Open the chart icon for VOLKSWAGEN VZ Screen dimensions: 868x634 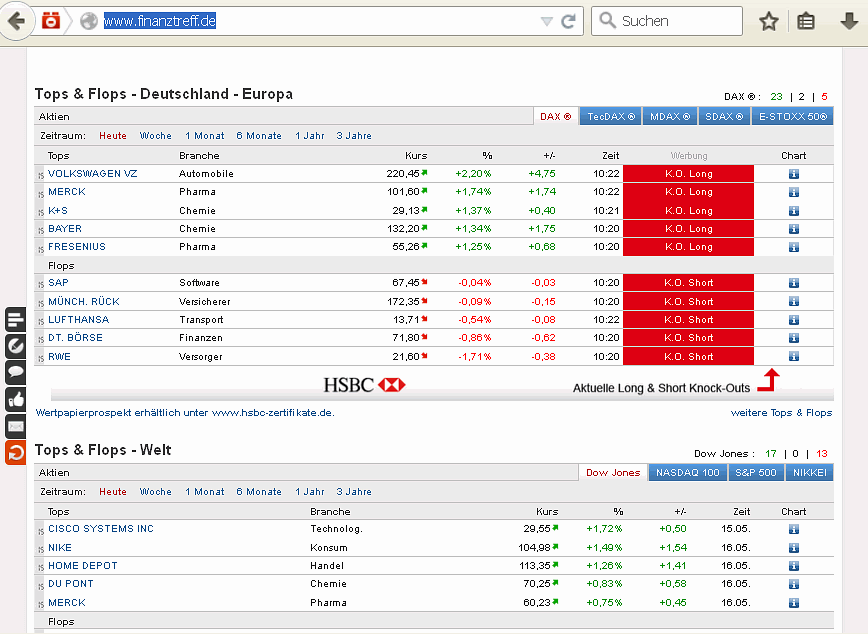click(794, 174)
